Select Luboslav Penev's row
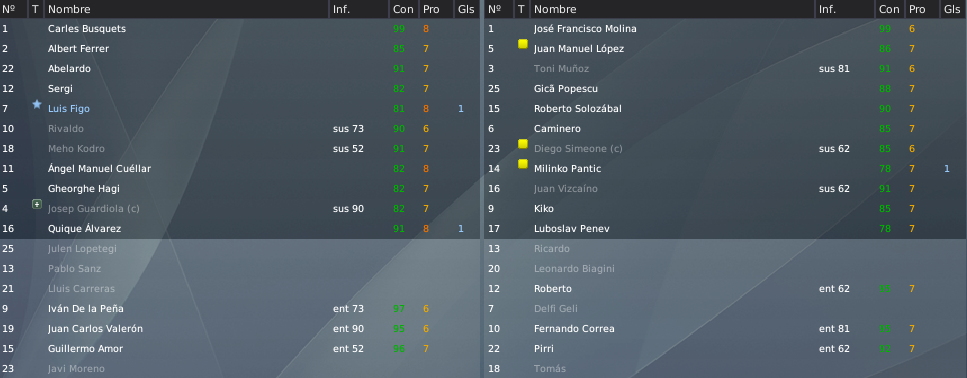The width and height of the screenshot is (967, 378). coord(725,229)
